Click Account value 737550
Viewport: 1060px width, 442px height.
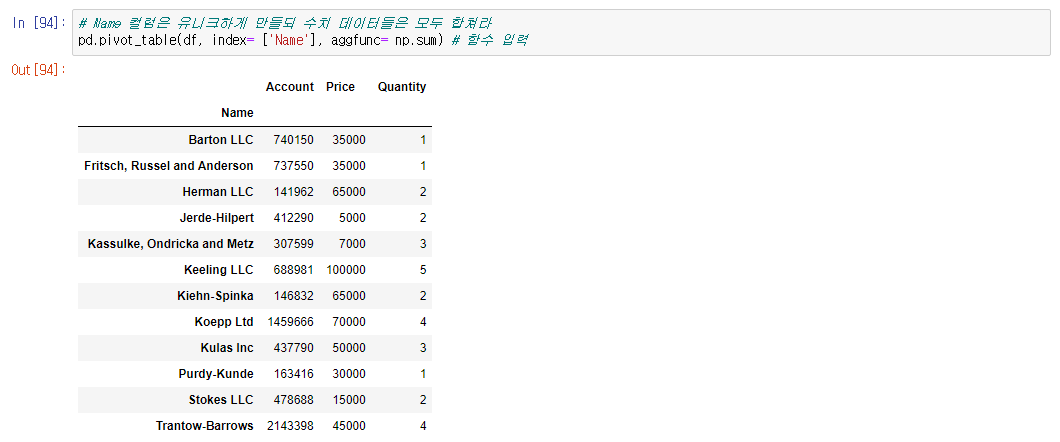(x=293, y=166)
